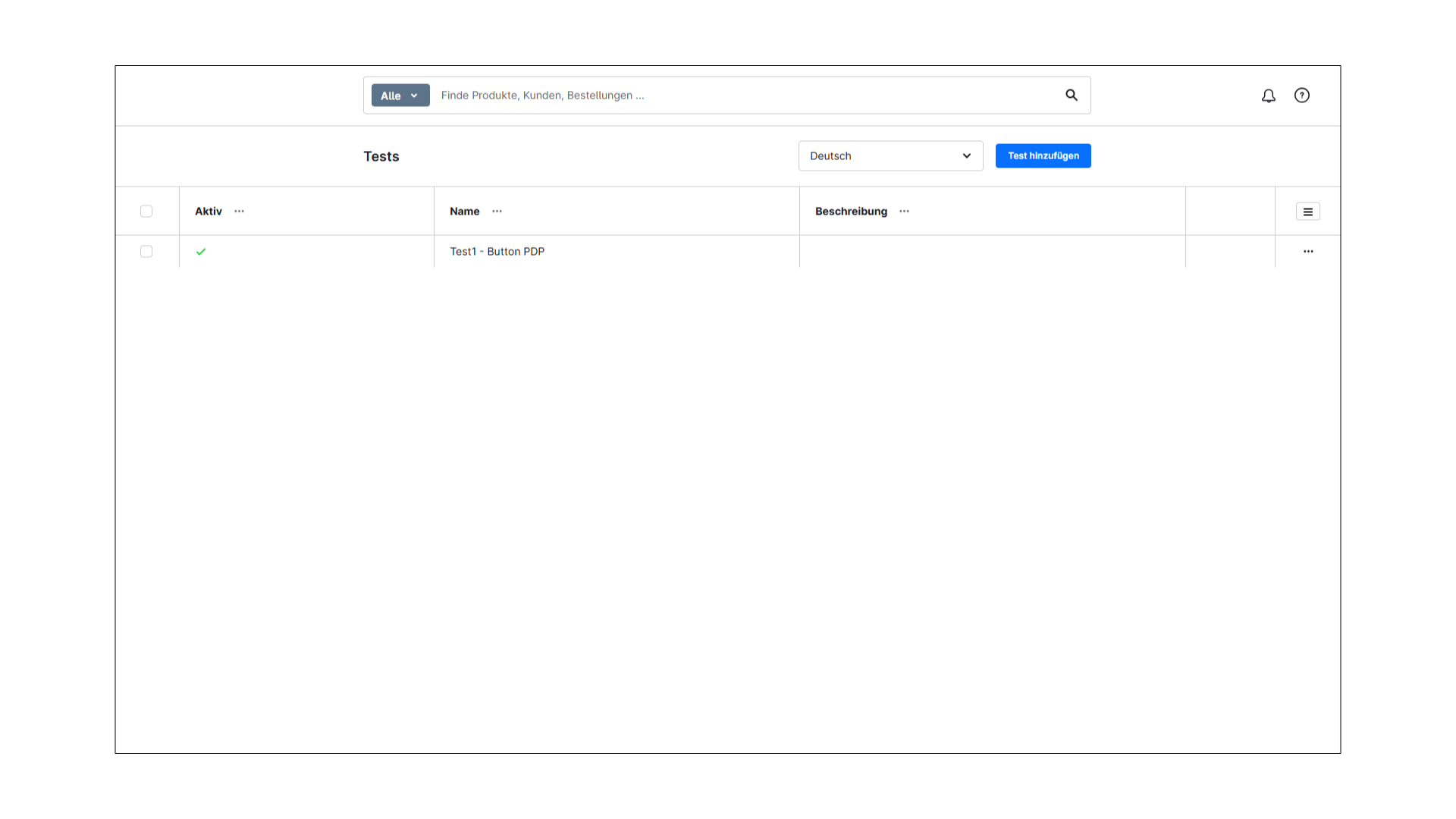Open the Alle search scope dropdown
This screenshot has width=1456, height=819.
tap(400, 95)
